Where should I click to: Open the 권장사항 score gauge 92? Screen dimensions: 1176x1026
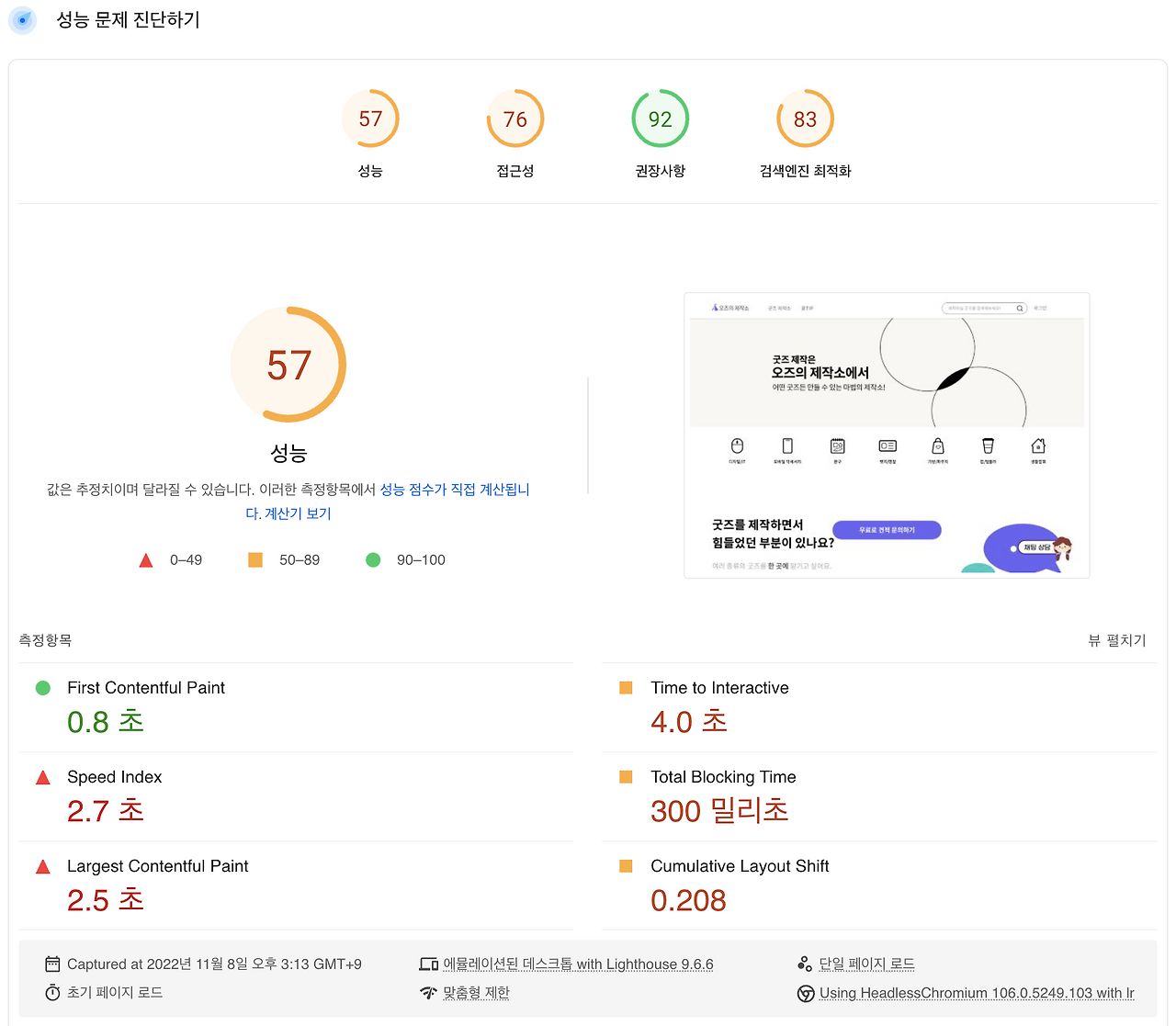tap(661, 119)
